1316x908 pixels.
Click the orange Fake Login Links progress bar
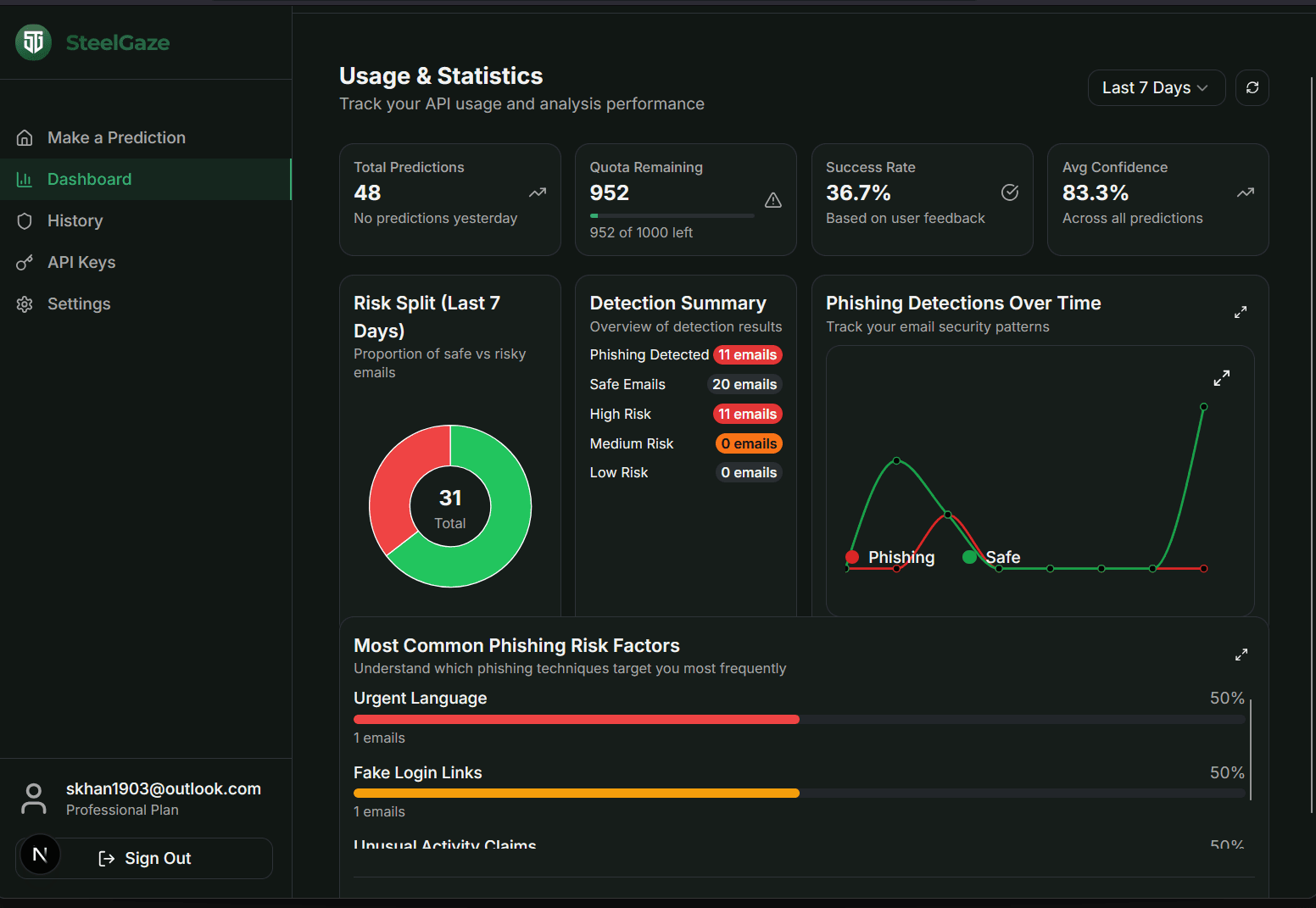point(577,793)
